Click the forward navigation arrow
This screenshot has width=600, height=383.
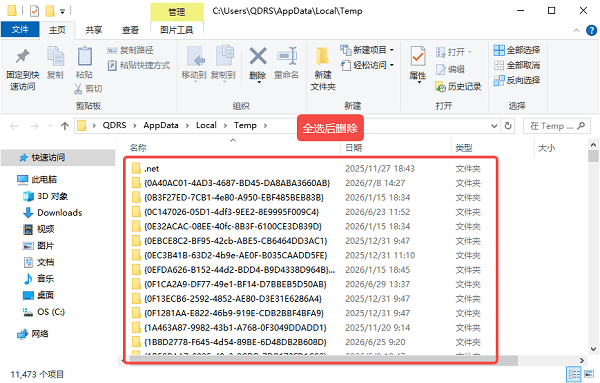[x=34, y=126]
